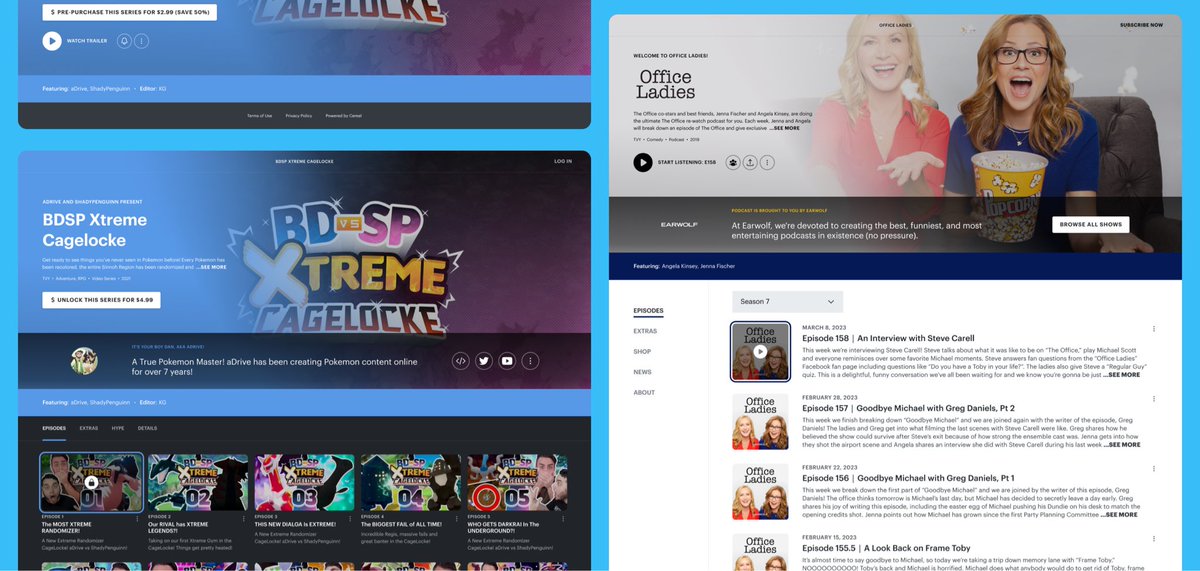Switch to the Details tab
This screenshot has height=571, width=1200.
coord(147,428)
